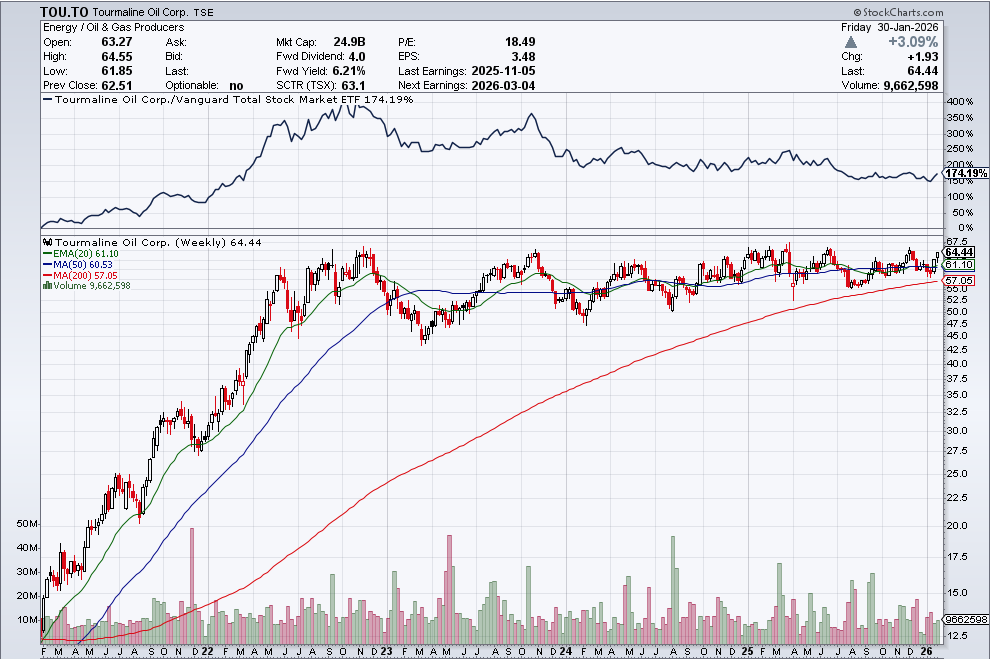The width and height of the screenshot is (991, 659).
Task: Click the 50M volume axis label
Action: 27,524
